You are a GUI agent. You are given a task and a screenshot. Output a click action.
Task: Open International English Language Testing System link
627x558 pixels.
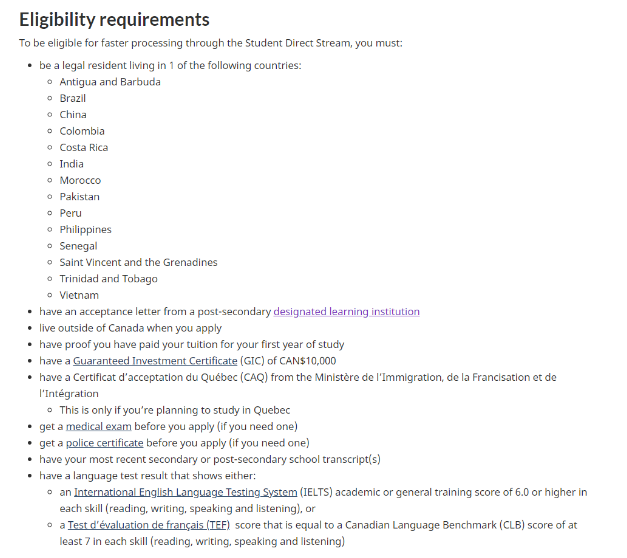point(185,492)
